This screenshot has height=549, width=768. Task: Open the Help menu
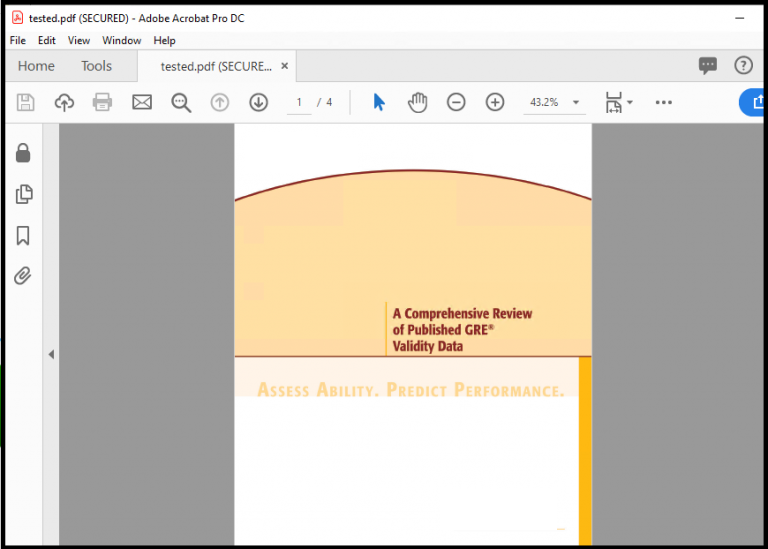pos(165,41)
